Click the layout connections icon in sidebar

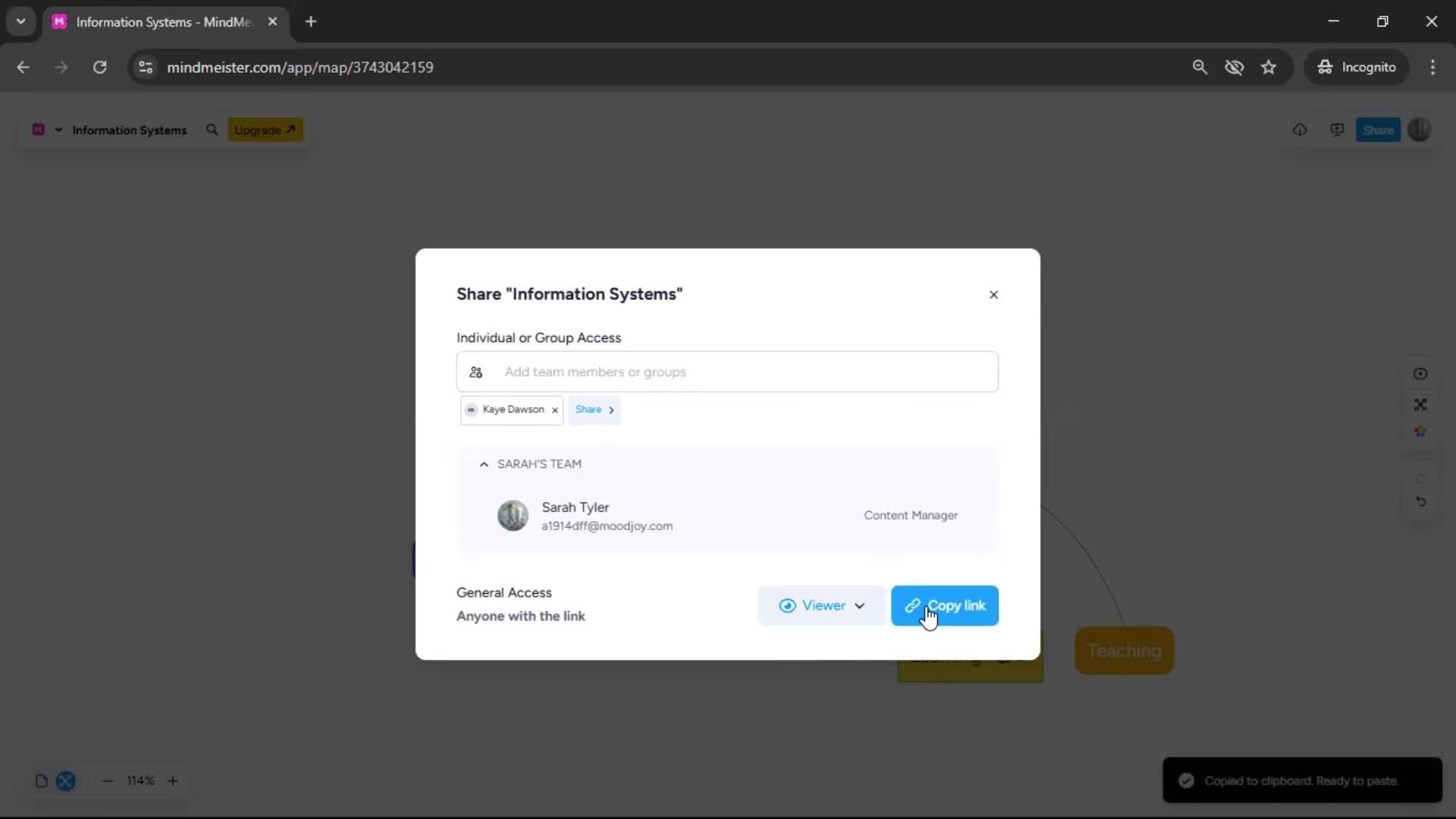(x=1420, y=404)
